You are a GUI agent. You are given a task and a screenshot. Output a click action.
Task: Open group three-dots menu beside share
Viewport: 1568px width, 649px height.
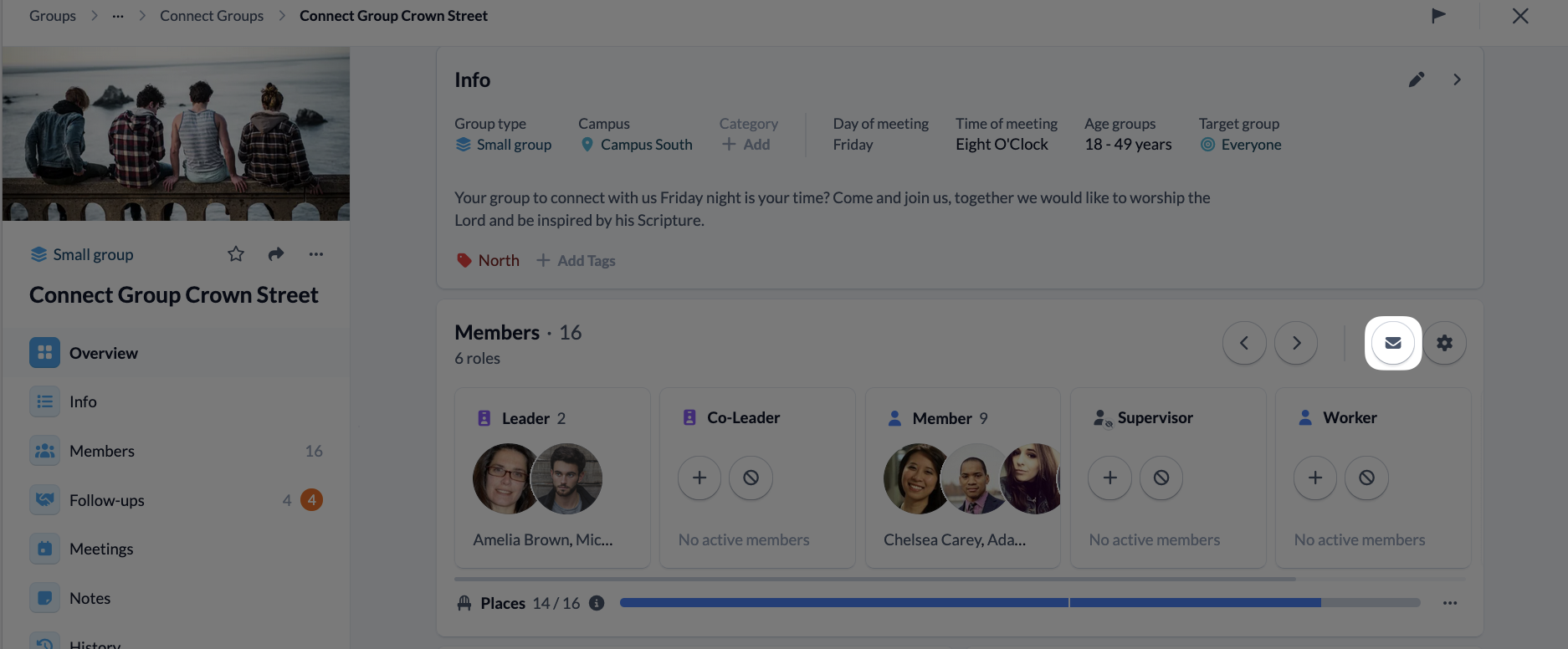(315, 254)
